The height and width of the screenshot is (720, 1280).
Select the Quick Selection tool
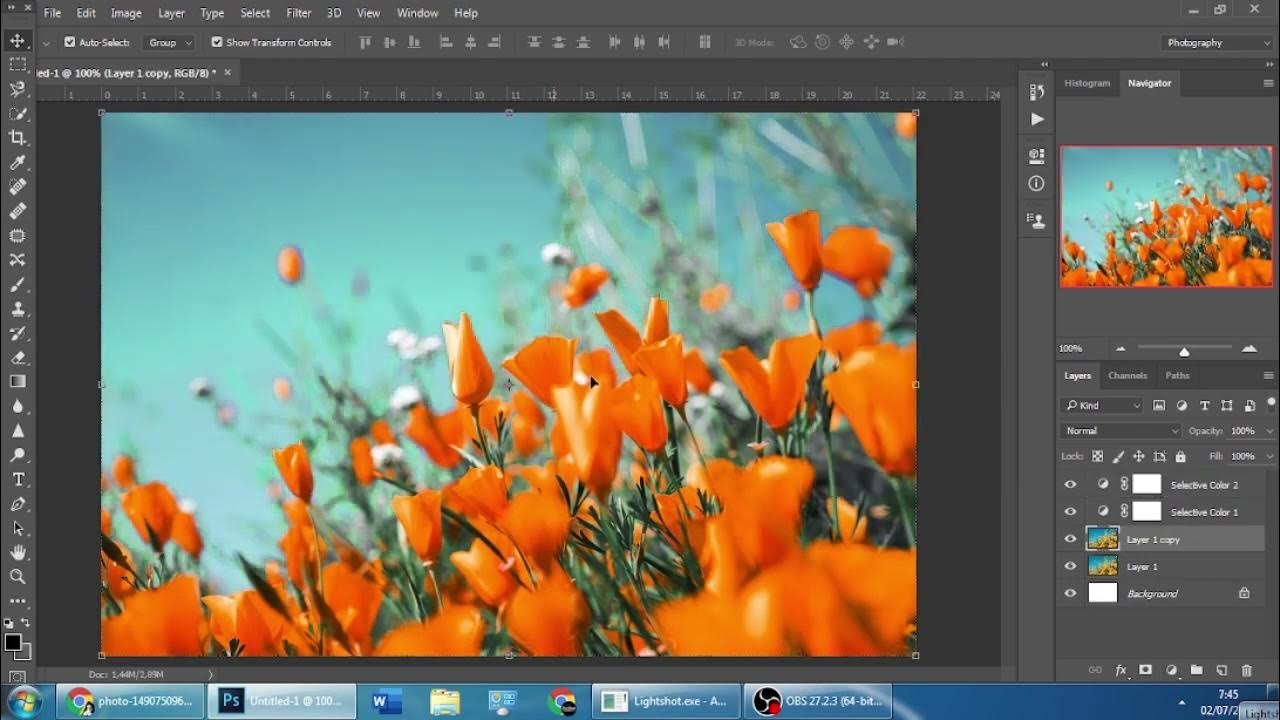pos(17,114)
